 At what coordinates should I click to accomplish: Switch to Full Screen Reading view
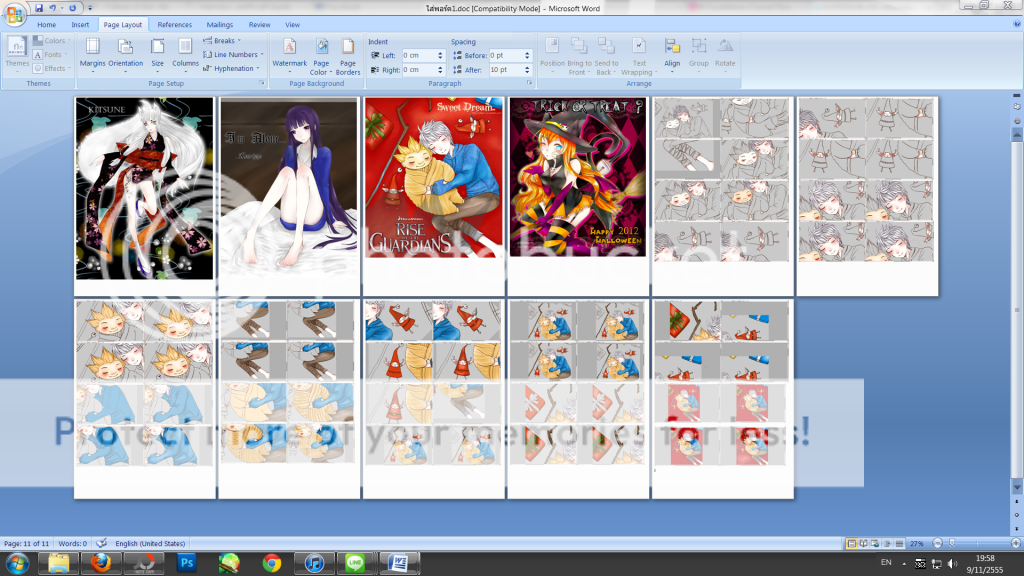(863, 543)
